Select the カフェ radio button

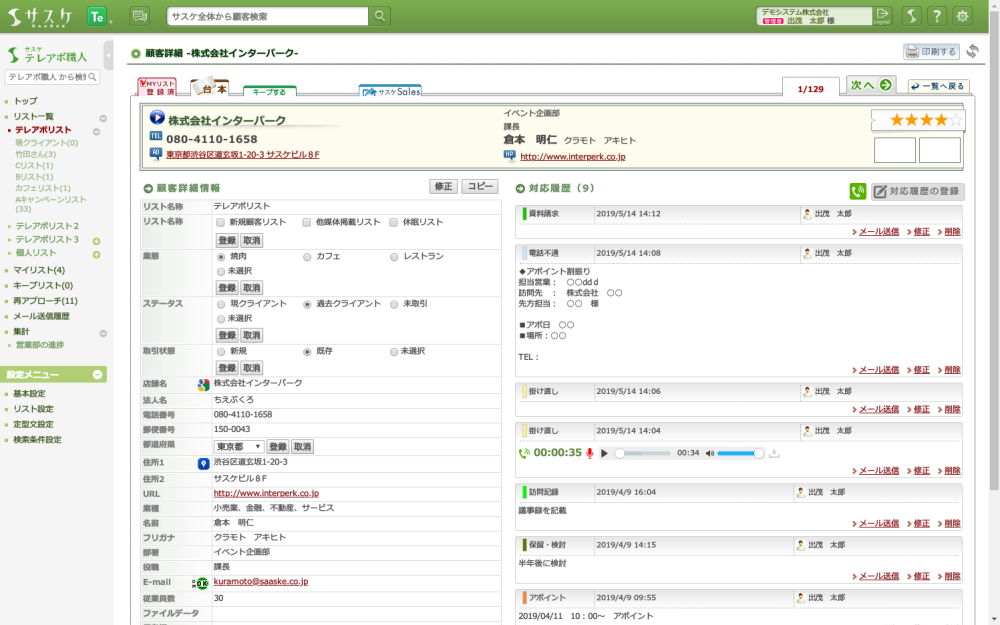pos(307,257)
